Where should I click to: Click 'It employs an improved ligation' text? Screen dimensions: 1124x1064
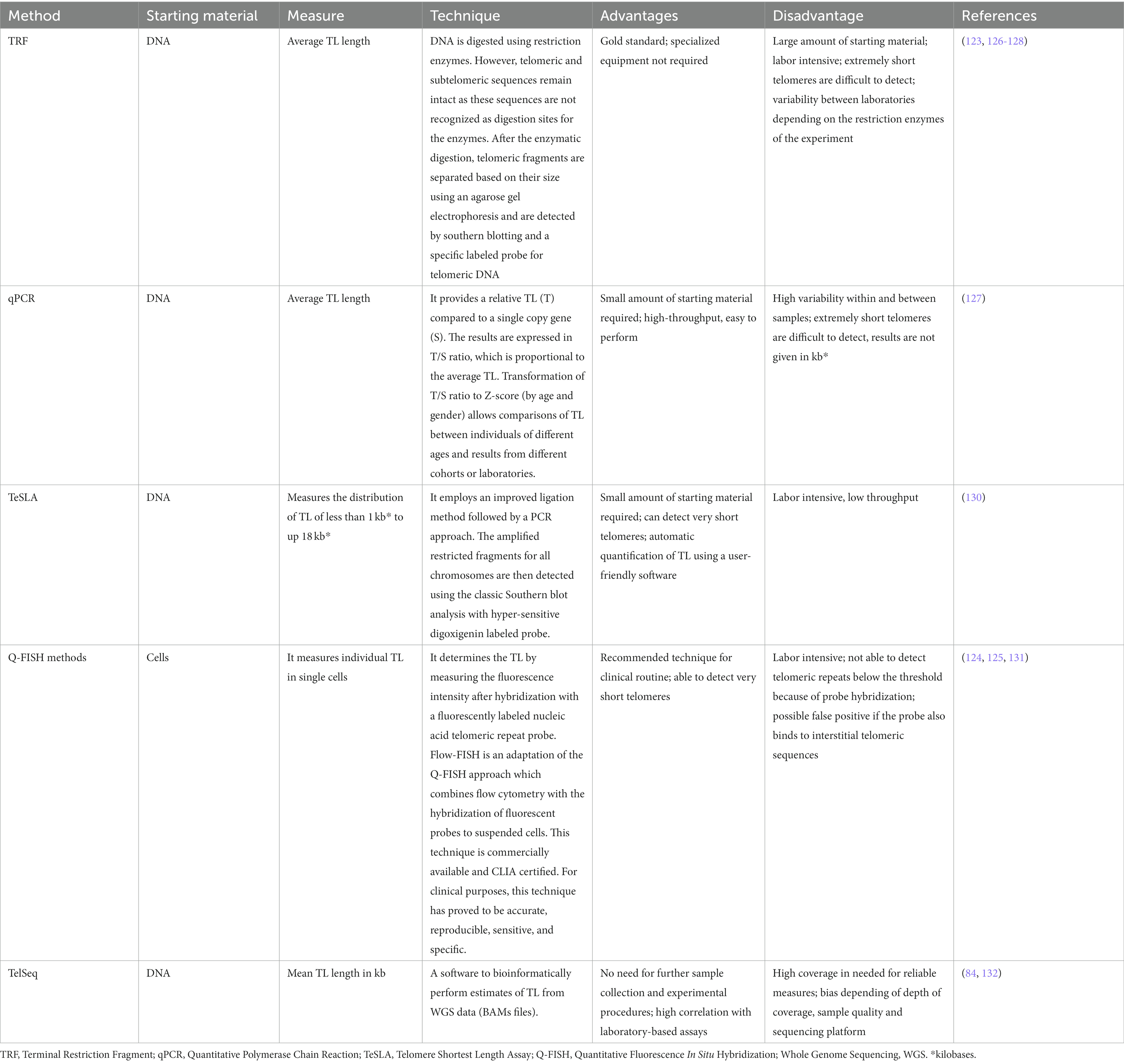(x=502, y=497)
